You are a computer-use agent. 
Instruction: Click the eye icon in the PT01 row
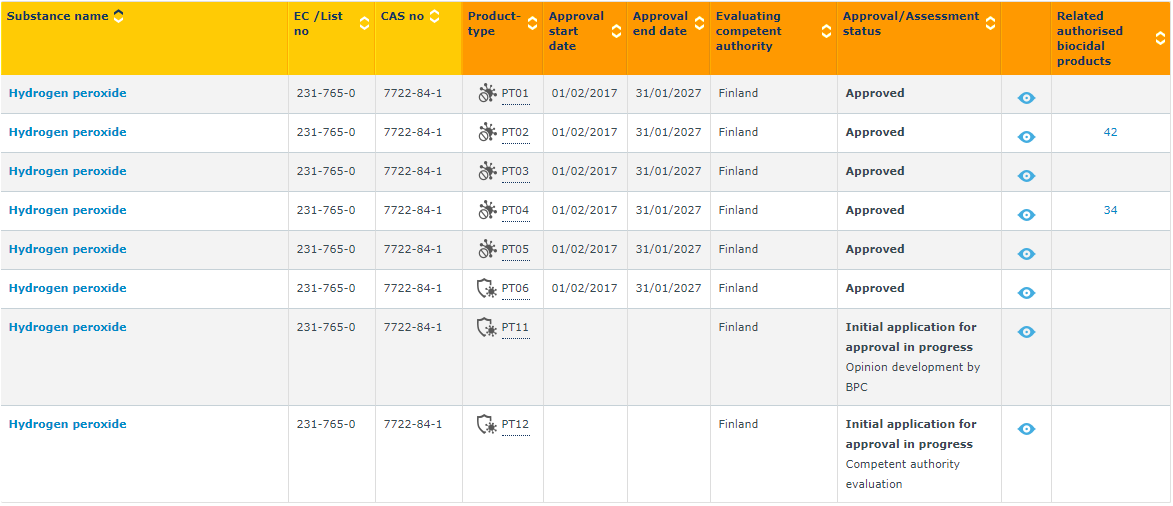pyautogui.click(x=1026, y=98)
